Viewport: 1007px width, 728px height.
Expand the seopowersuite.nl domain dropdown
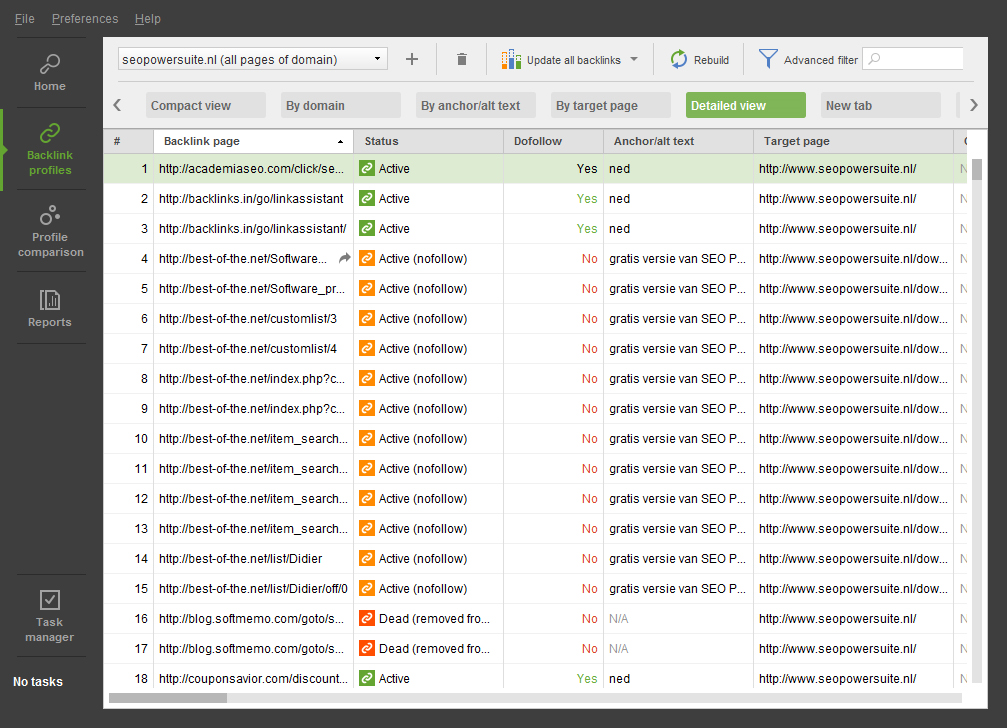[378, 60]
